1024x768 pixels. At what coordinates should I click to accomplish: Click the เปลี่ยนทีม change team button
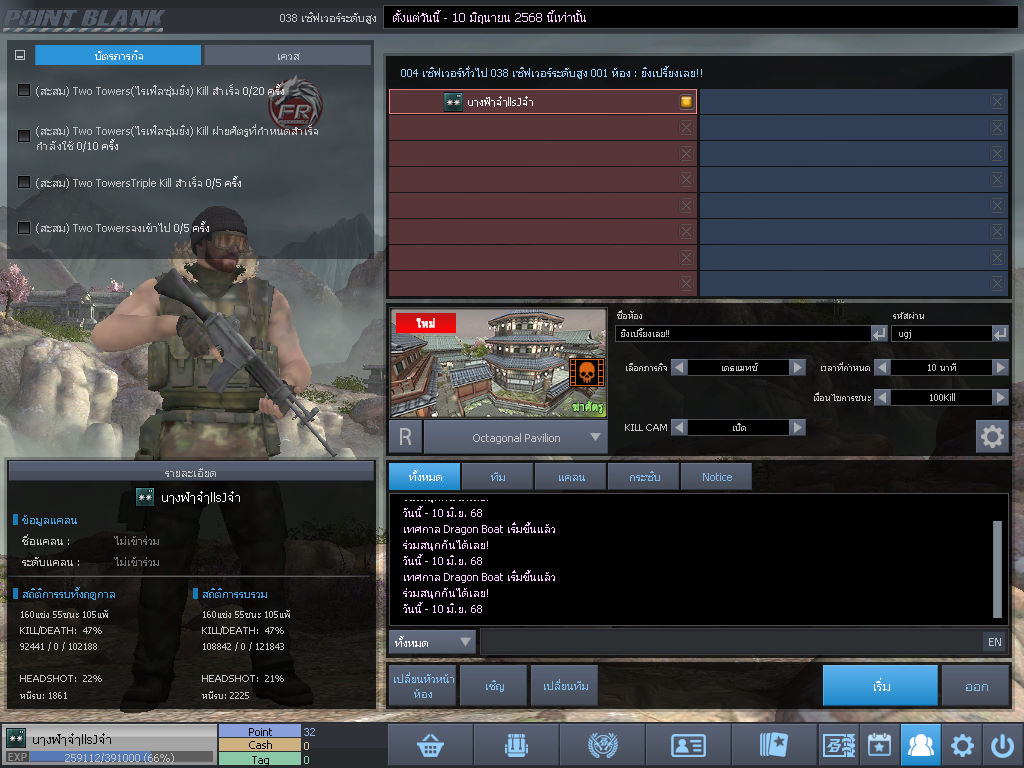(x=566, y=686)
